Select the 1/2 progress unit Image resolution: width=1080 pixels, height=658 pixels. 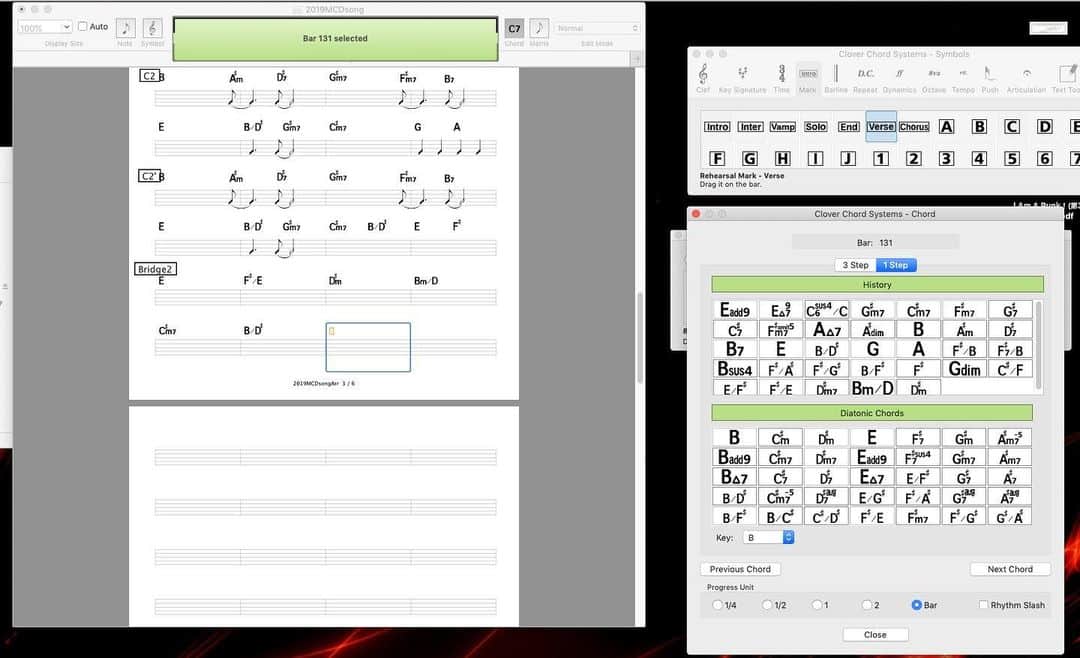[x=767, y=605]
